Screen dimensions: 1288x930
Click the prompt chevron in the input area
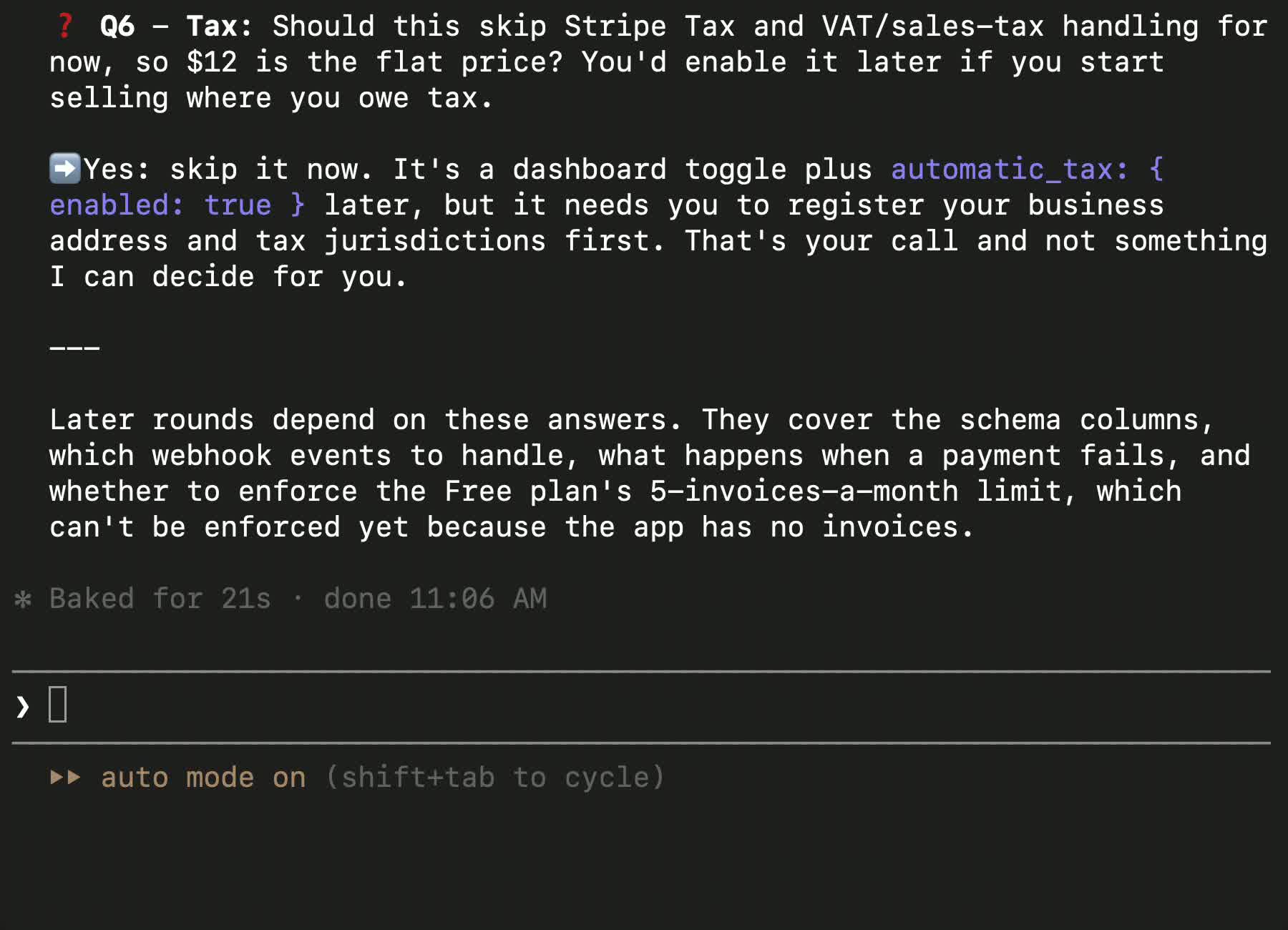tap(23, 706)
